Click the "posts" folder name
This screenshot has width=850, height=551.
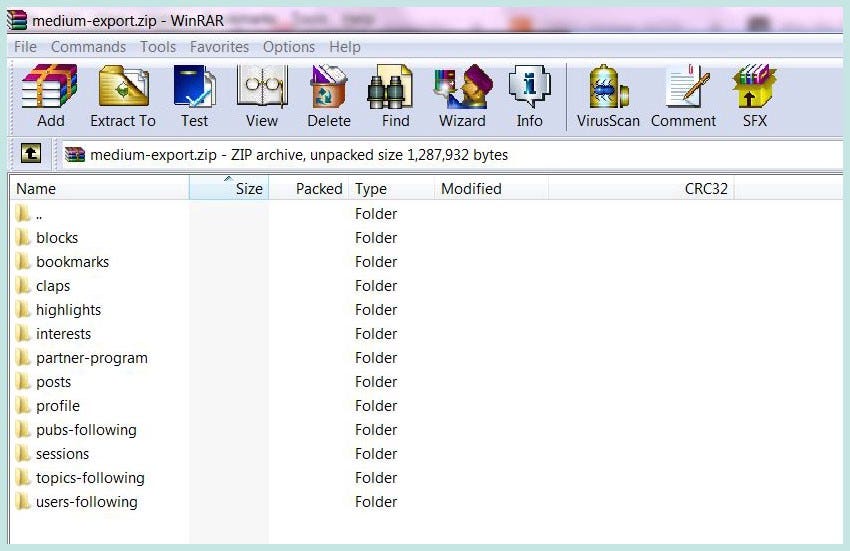53,382
